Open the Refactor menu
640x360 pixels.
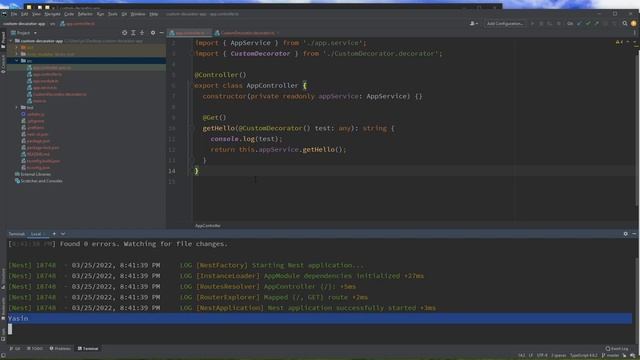click(x=85, y=14)
